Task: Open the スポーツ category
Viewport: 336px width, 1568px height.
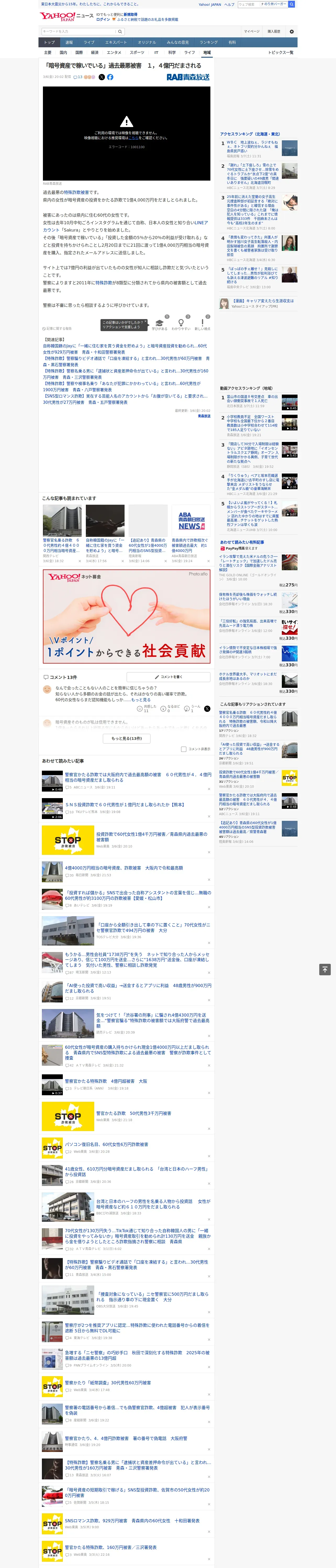Action: click(x=137, y=52)
